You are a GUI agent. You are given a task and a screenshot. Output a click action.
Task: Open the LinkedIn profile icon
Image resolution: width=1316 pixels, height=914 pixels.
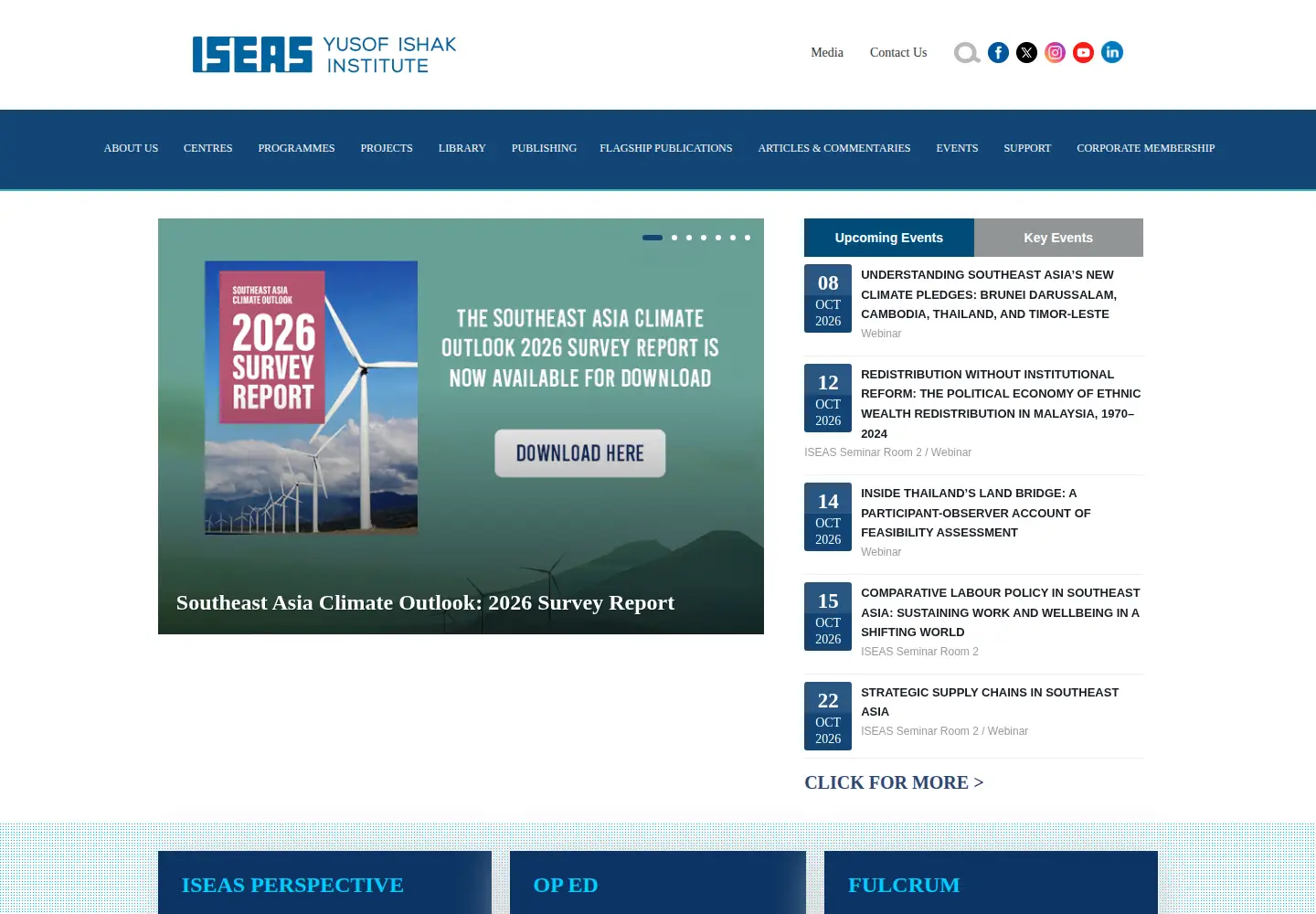[1112, 53]
